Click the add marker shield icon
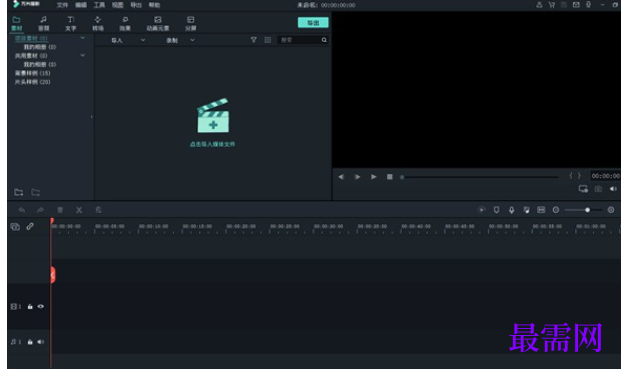The image size is (621, 369). pos(496,210)
